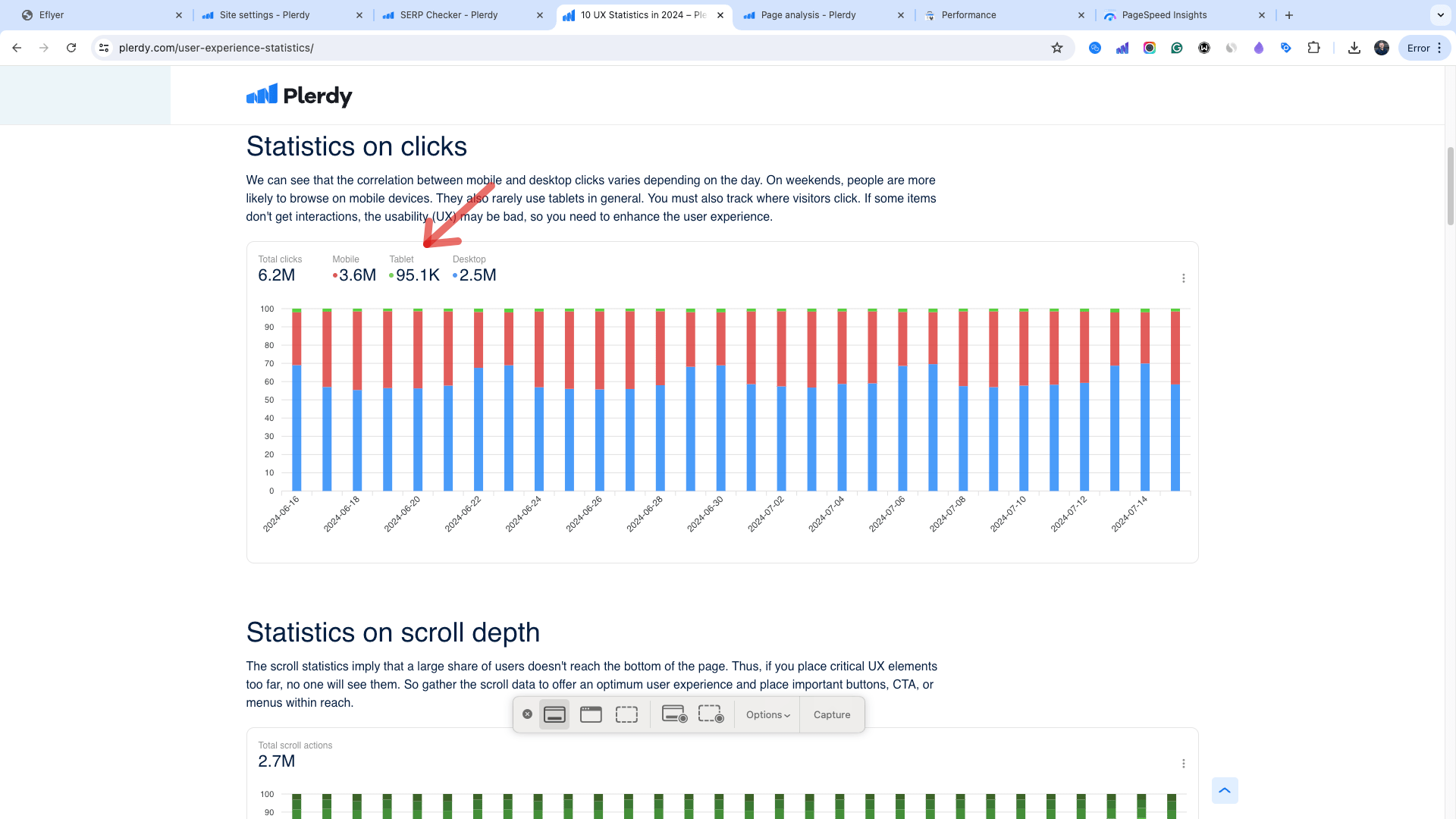The width and height of the screenshot is (1456, 819).
Task: Bookmark this page with the star icon
Action: pyautogui.click(x=1057, y=48)
